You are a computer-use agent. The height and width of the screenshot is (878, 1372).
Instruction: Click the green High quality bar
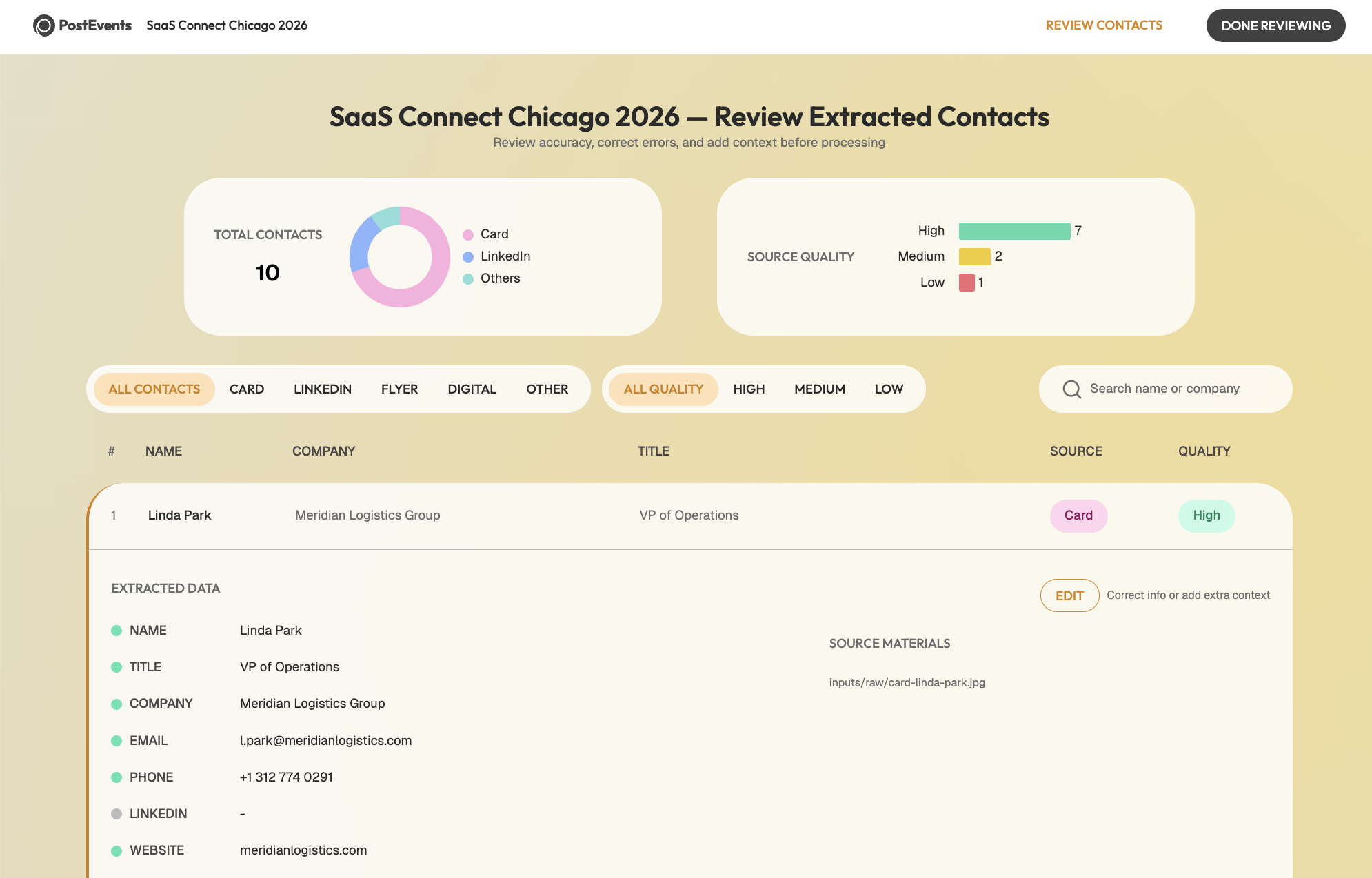(1014, 231)
